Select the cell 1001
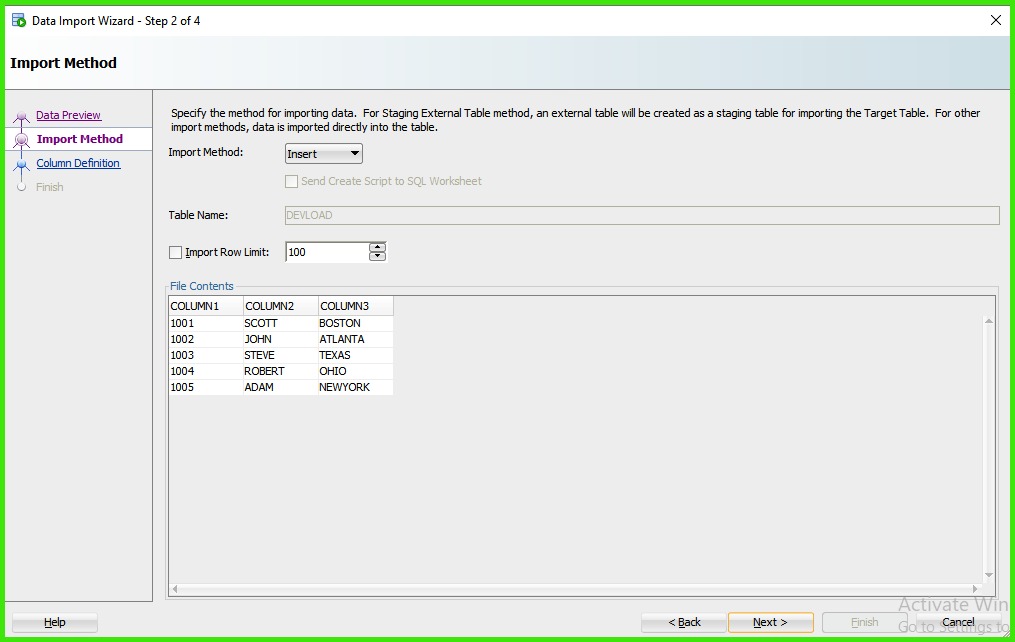 206,323
